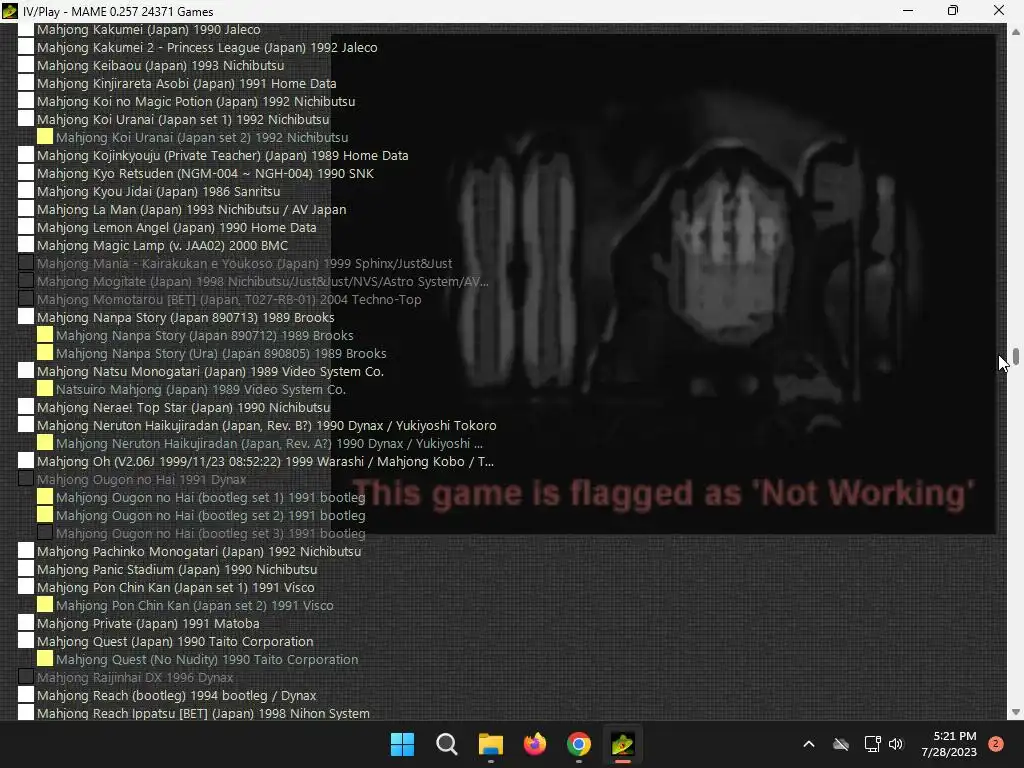The height and width of the screenshot is (768, 1024).
Task: Select Mahjong Pon Chin Kan (Japan set 1)
Action: (176, 587)
